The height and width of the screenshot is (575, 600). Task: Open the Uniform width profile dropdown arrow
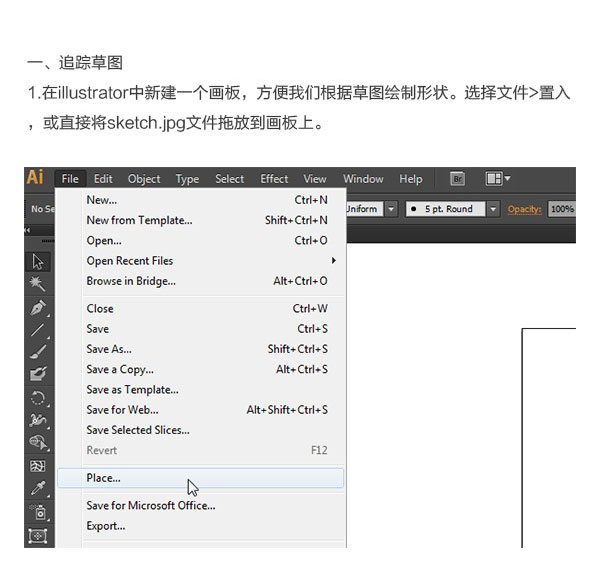click(391, 209)
